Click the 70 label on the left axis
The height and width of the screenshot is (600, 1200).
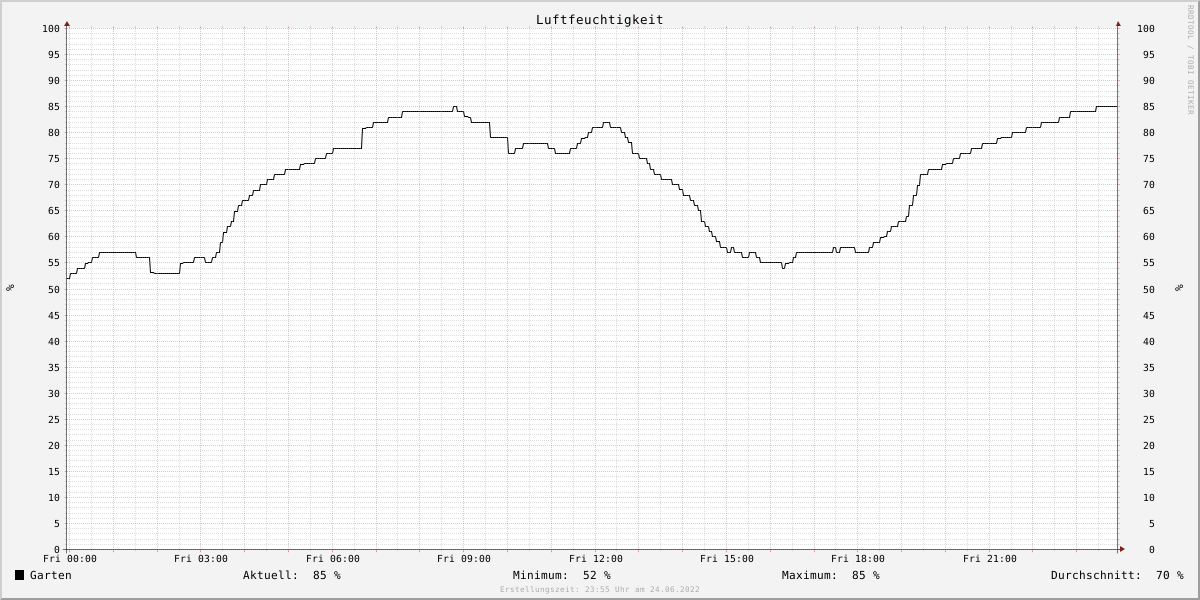coord(54,185)
